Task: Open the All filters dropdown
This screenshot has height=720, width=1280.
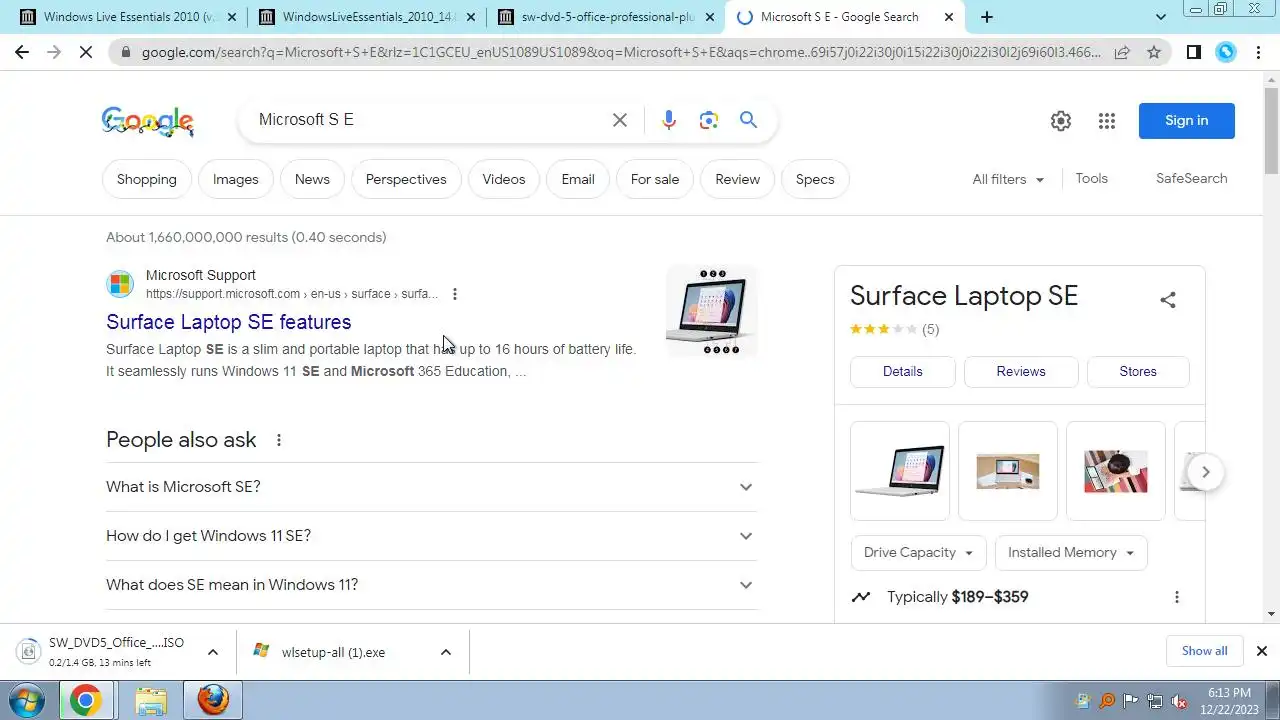Action: 1008,179
